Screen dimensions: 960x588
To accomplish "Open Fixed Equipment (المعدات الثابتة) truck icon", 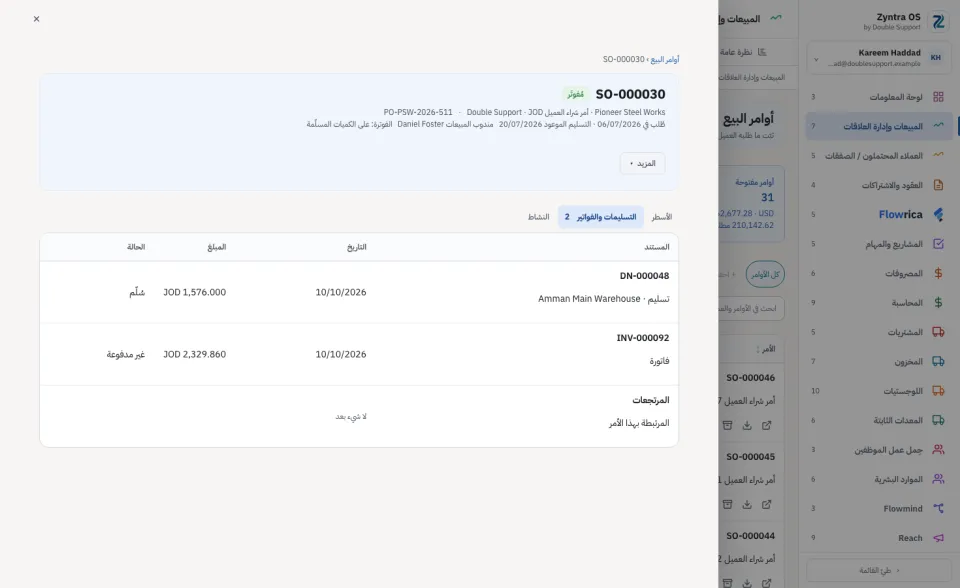I will click(938, 420).
